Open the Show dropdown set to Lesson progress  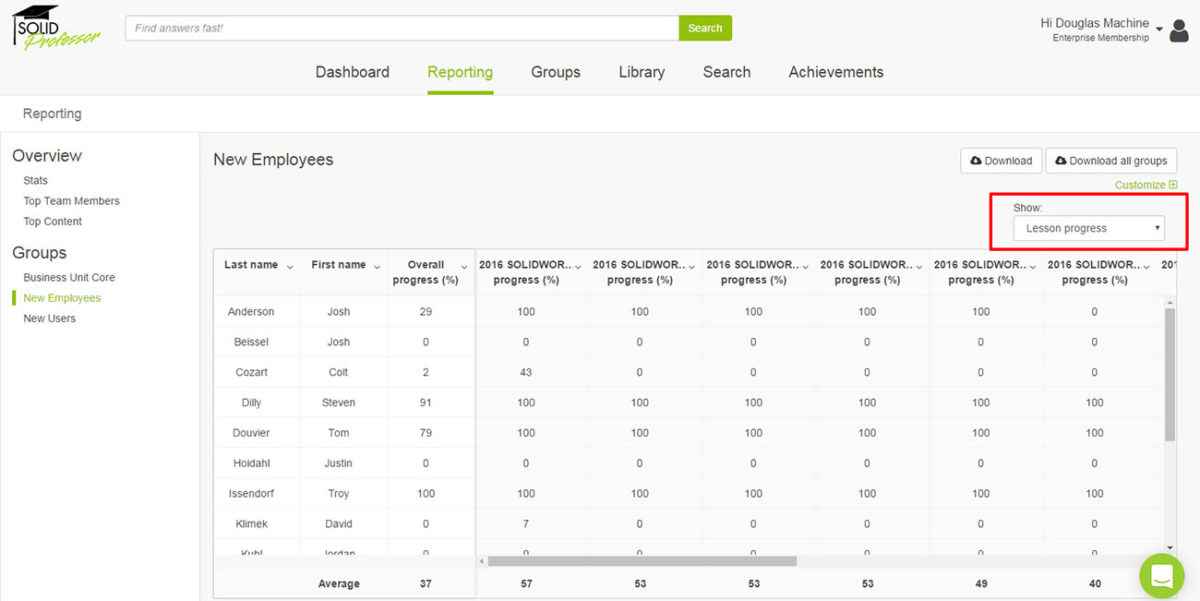(x=1086, y=227)
